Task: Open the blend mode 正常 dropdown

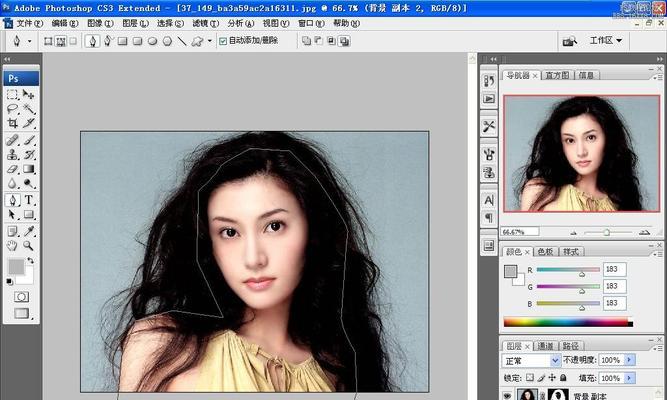Action: pyautogui.click(x=531, y=360)
